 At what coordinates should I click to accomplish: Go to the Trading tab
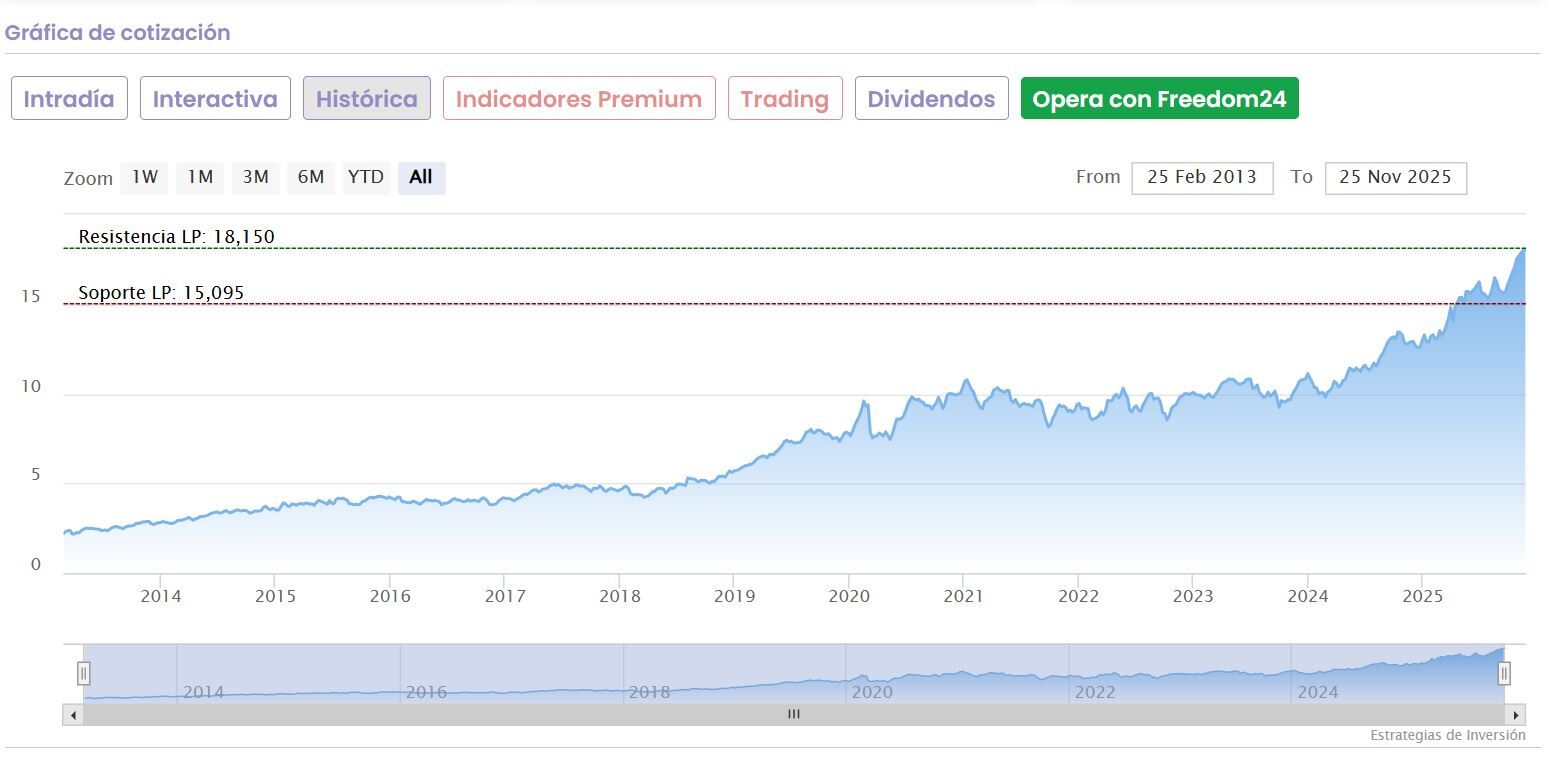[785, 99]
